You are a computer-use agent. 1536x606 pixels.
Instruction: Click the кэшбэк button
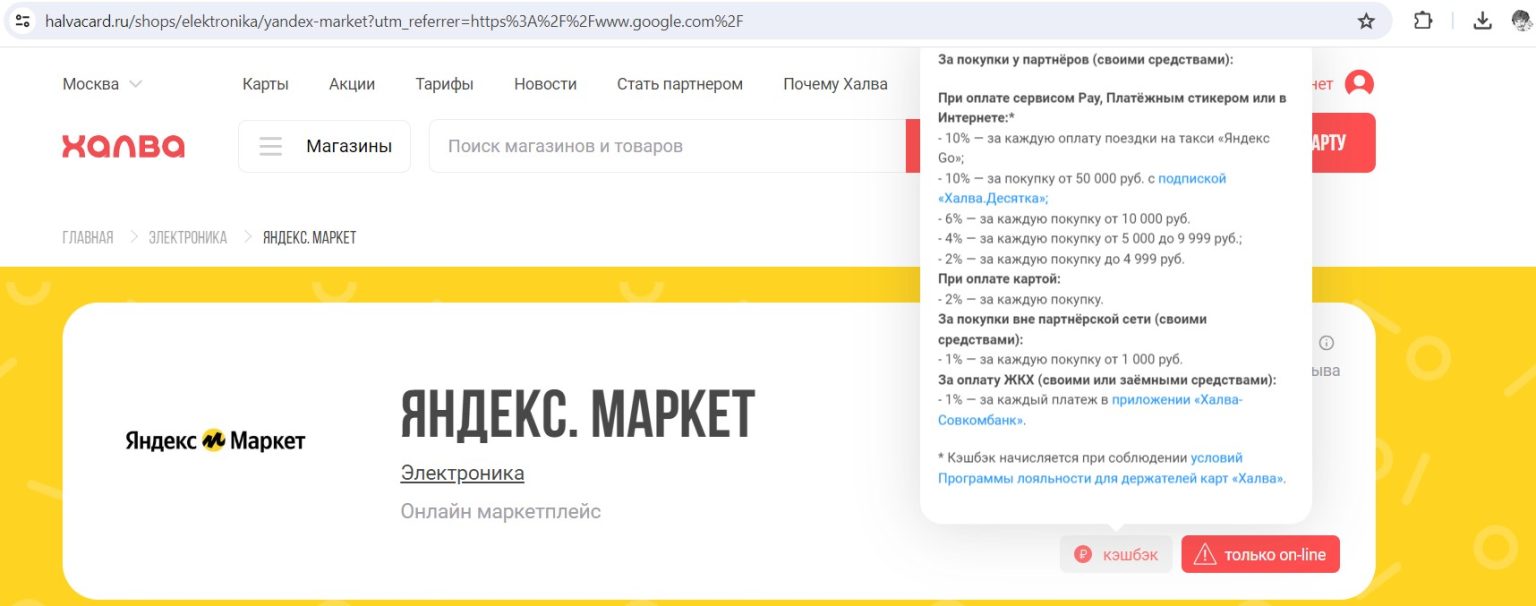point(1115,554)
